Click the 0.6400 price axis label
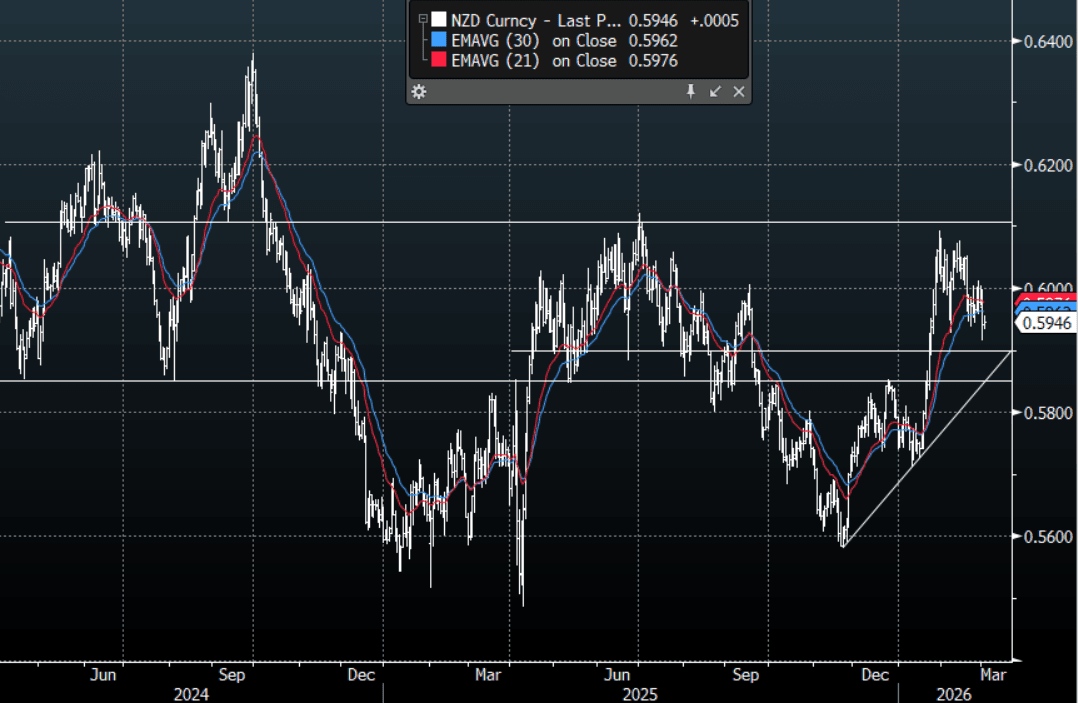 1043,41
